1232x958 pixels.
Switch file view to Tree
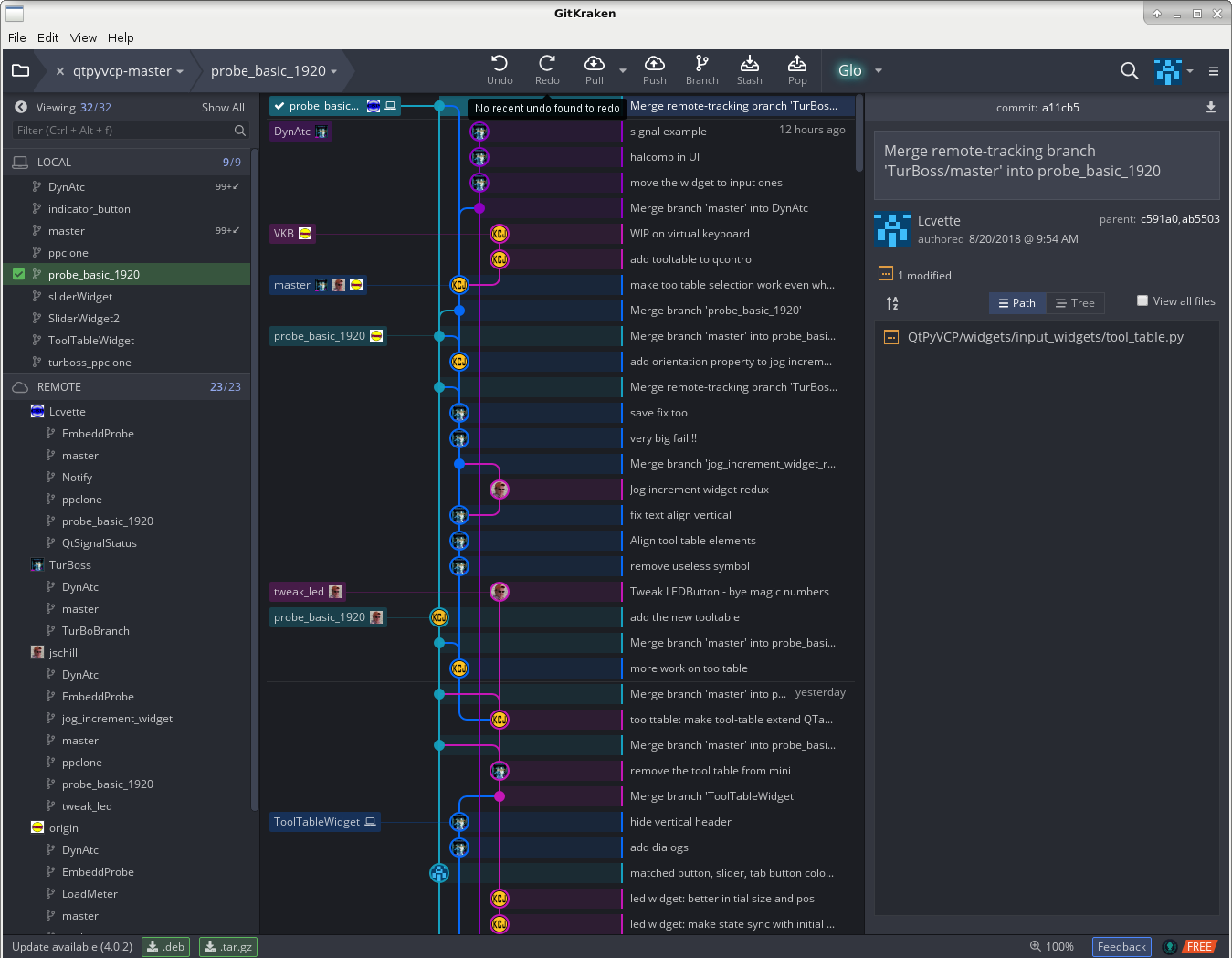click(x=1075, y=303)
